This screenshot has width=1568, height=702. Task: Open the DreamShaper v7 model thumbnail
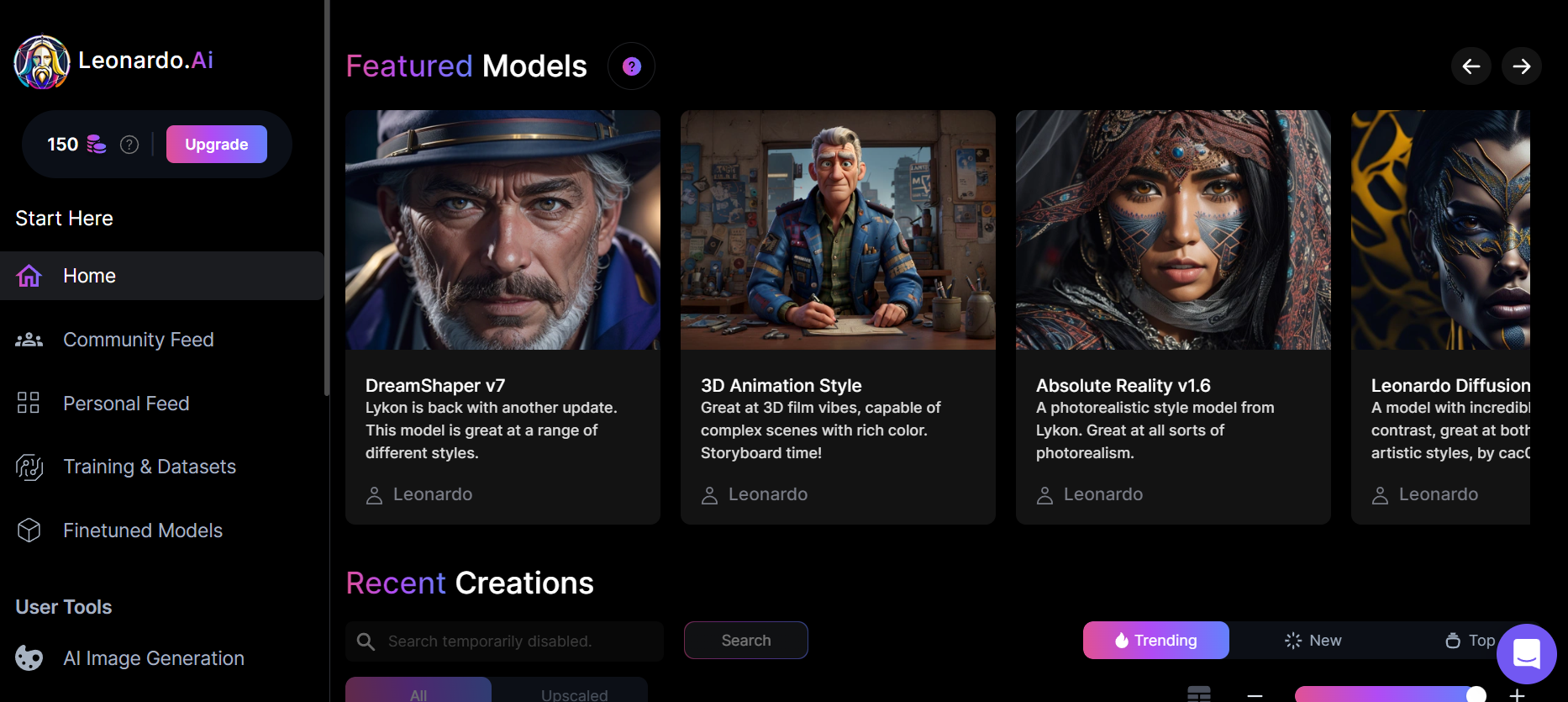coord(502,230)
